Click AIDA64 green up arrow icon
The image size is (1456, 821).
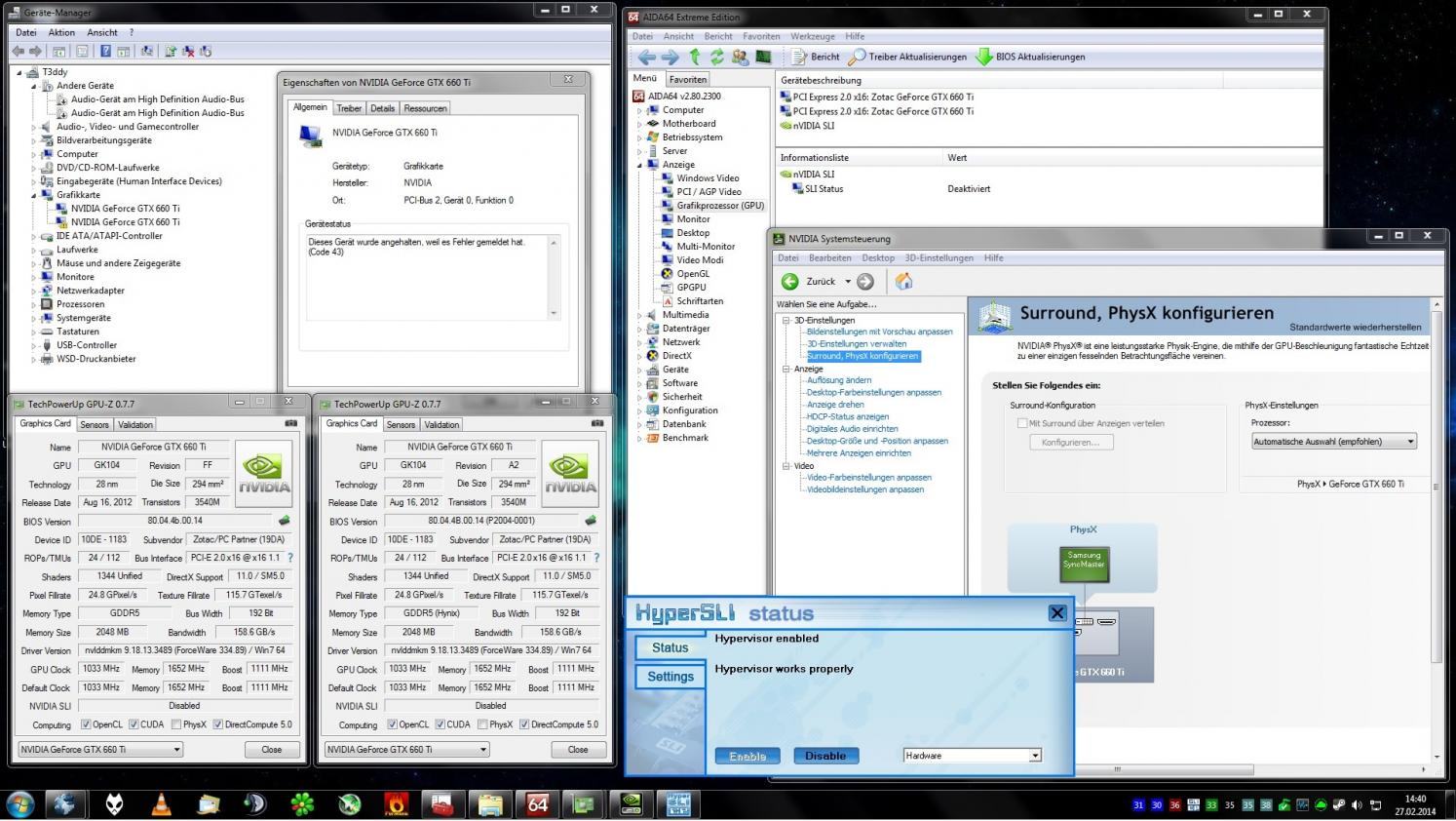pos(694,57)
